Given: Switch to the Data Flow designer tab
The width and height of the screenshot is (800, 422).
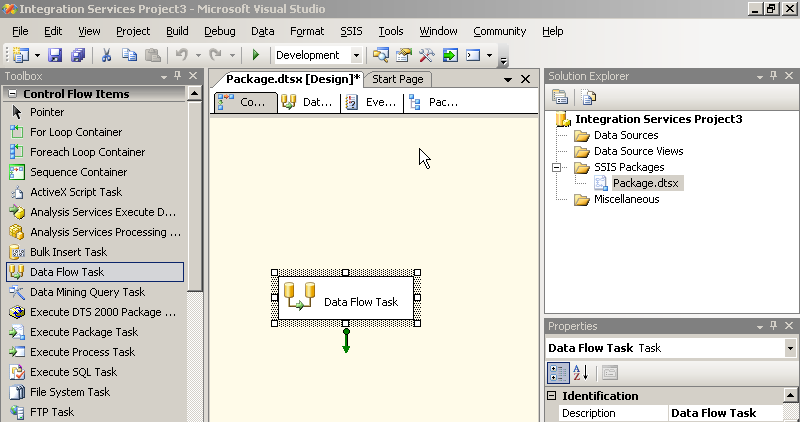Looking at the screenshot, I should tap(308, 102).
